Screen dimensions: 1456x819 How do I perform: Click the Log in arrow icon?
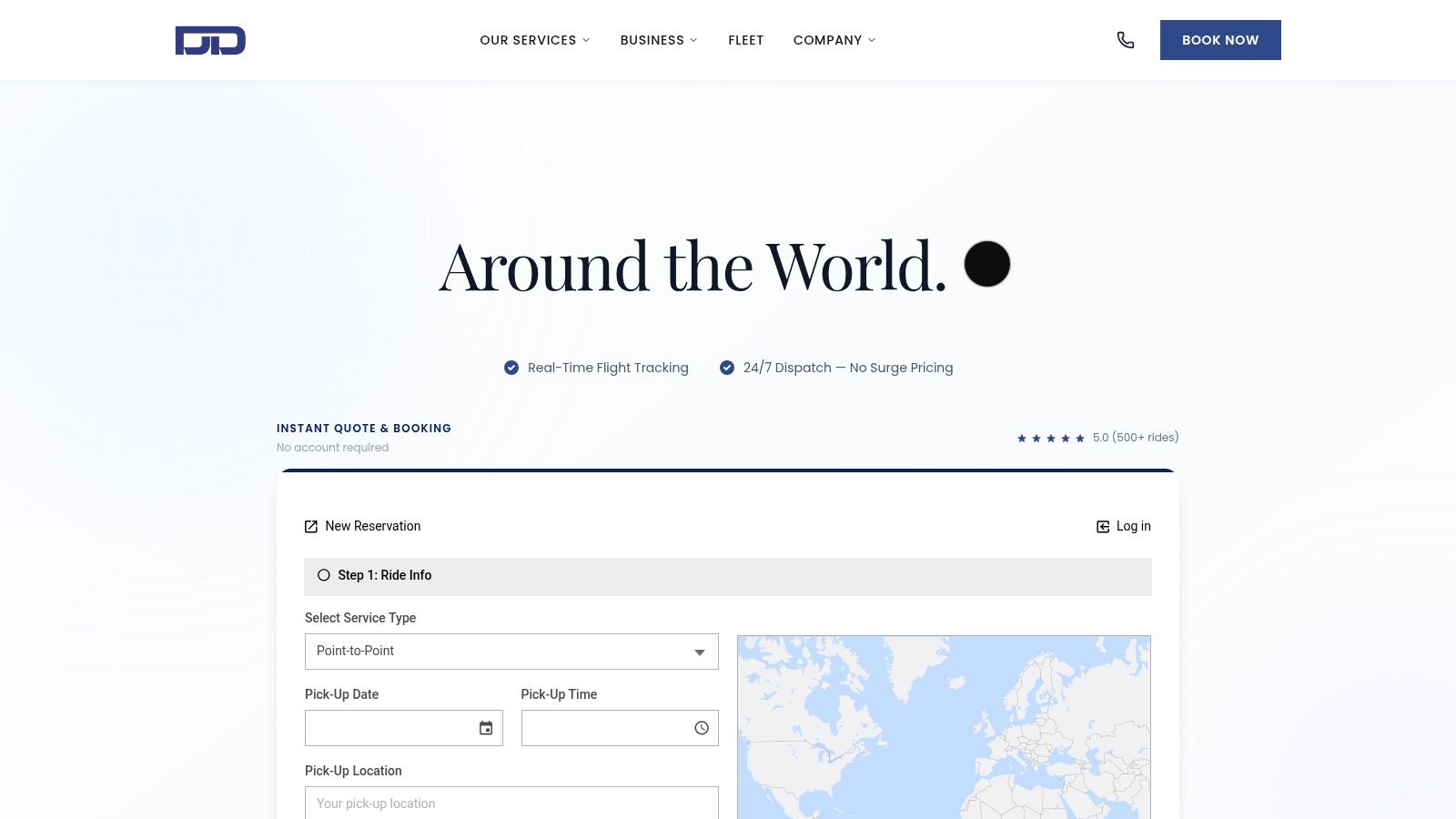1103,527
